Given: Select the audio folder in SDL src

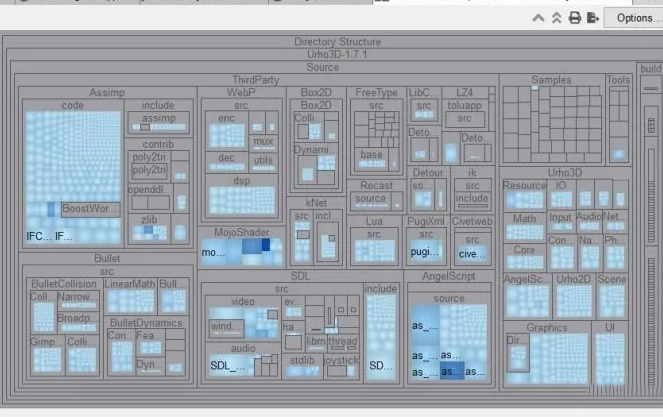Looking at the screenshot, I should point(243,348).
